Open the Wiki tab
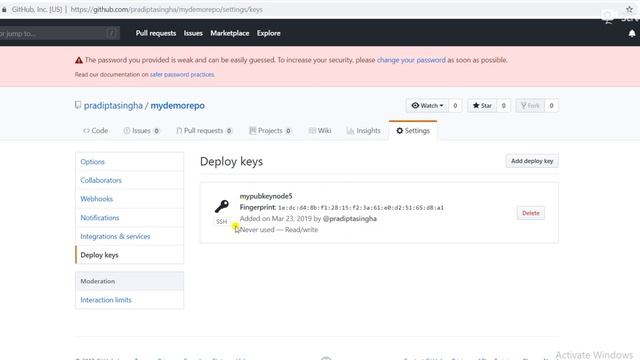Image resolution: width=640 pixels, height=360 pixels. [x=320, y=131]
